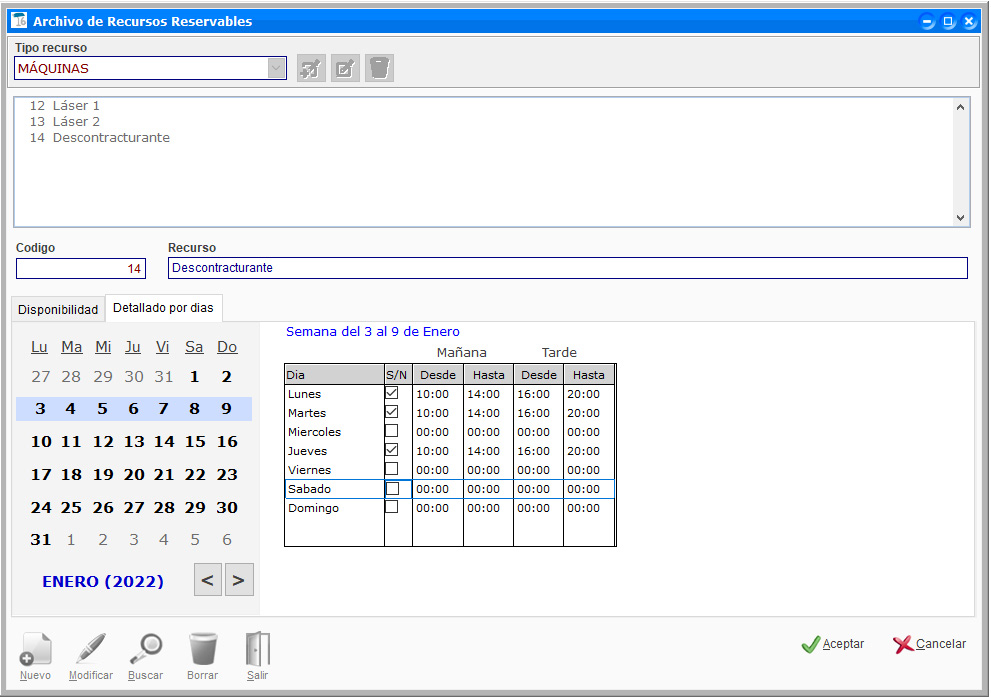Screen dimensions: 991x699
Task: Select resource 14 Descontracturante in list
Action: [x=100, y=137]
